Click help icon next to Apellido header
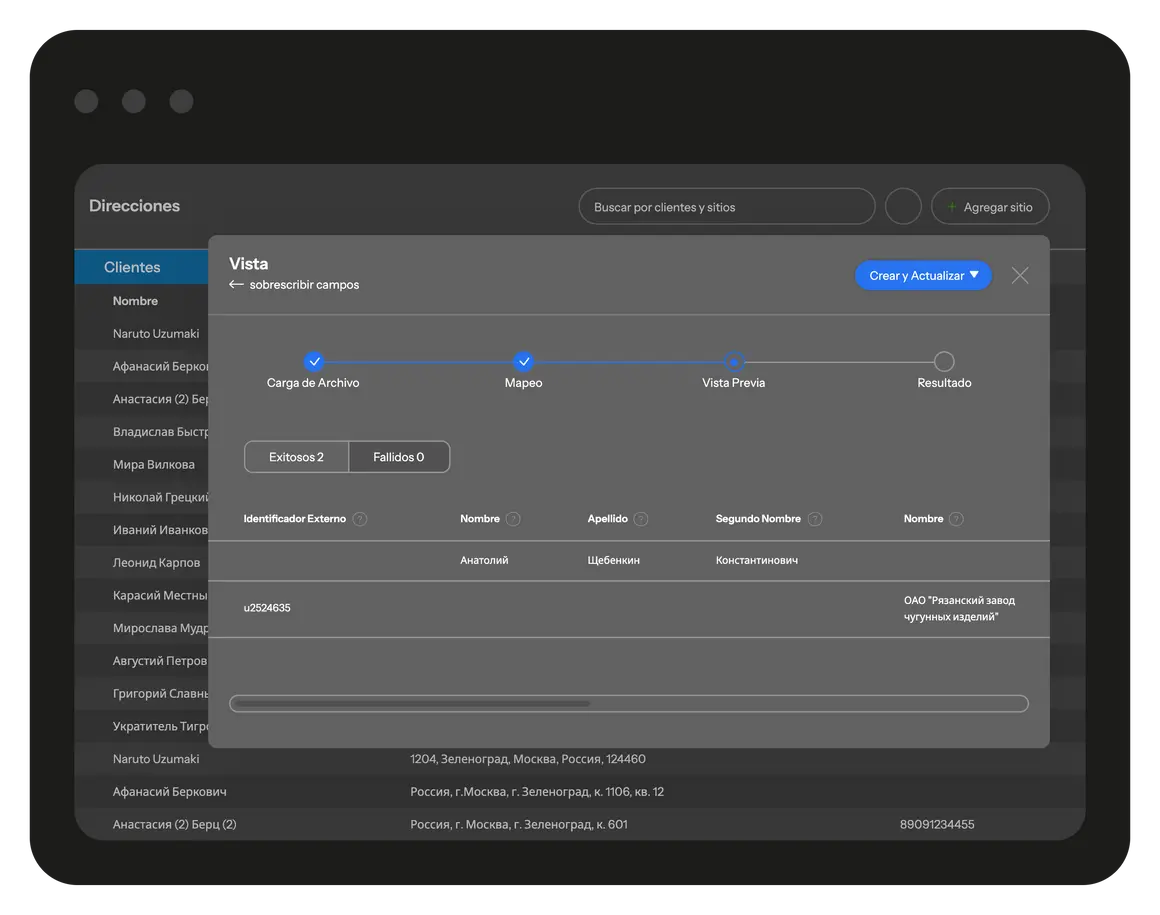This screenshot has width=1160, height=915. [x=641, y=519]
